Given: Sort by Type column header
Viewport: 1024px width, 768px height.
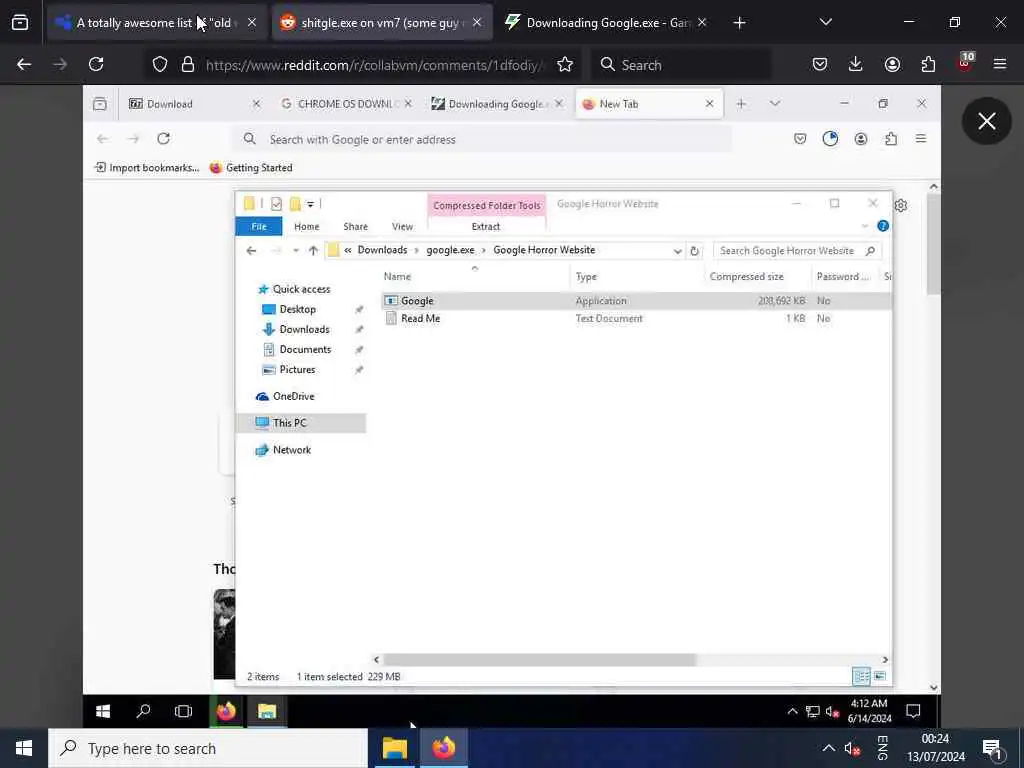Looking at the screenshot, I should pyautogui.click(x=586, y=277).
